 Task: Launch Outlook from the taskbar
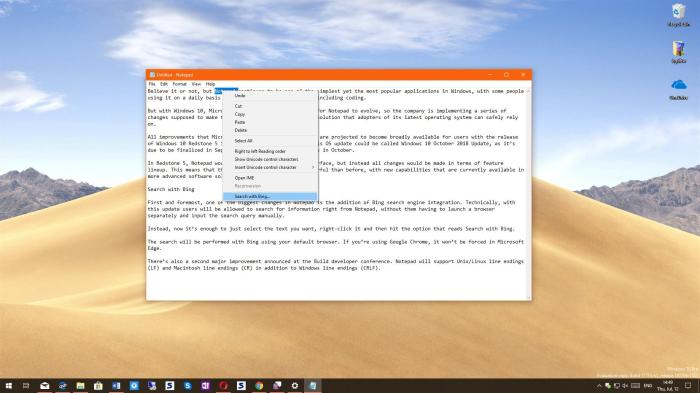click(x=134, y=385)
